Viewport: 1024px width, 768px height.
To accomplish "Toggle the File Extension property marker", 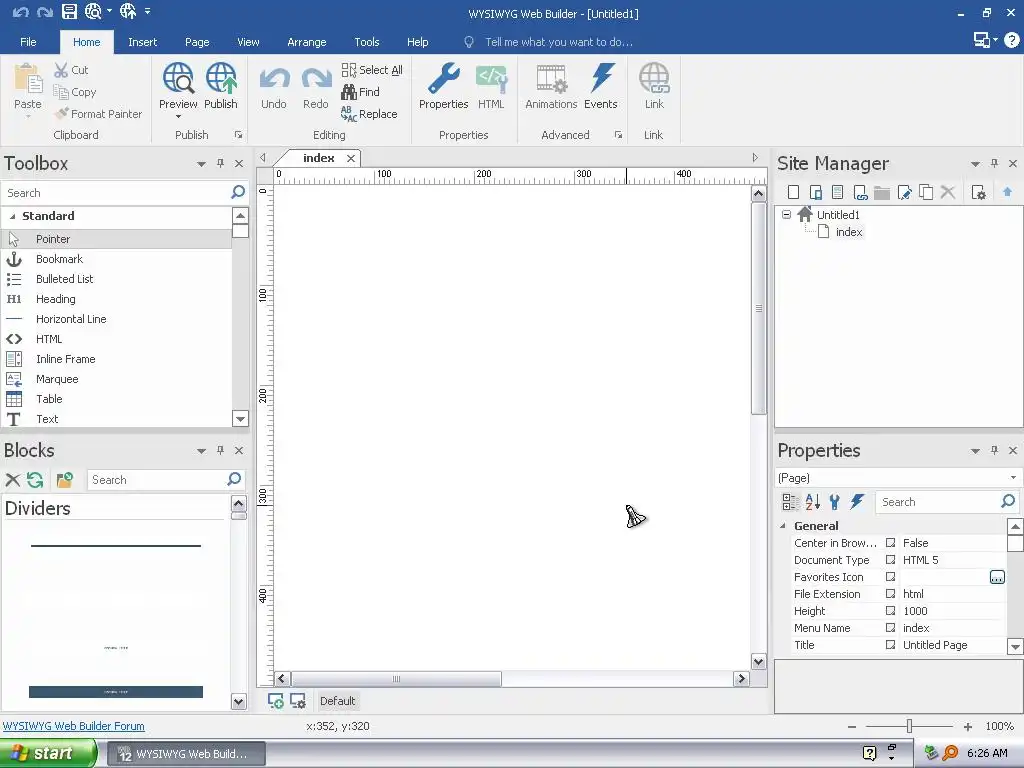I will (x=890, y=594).
